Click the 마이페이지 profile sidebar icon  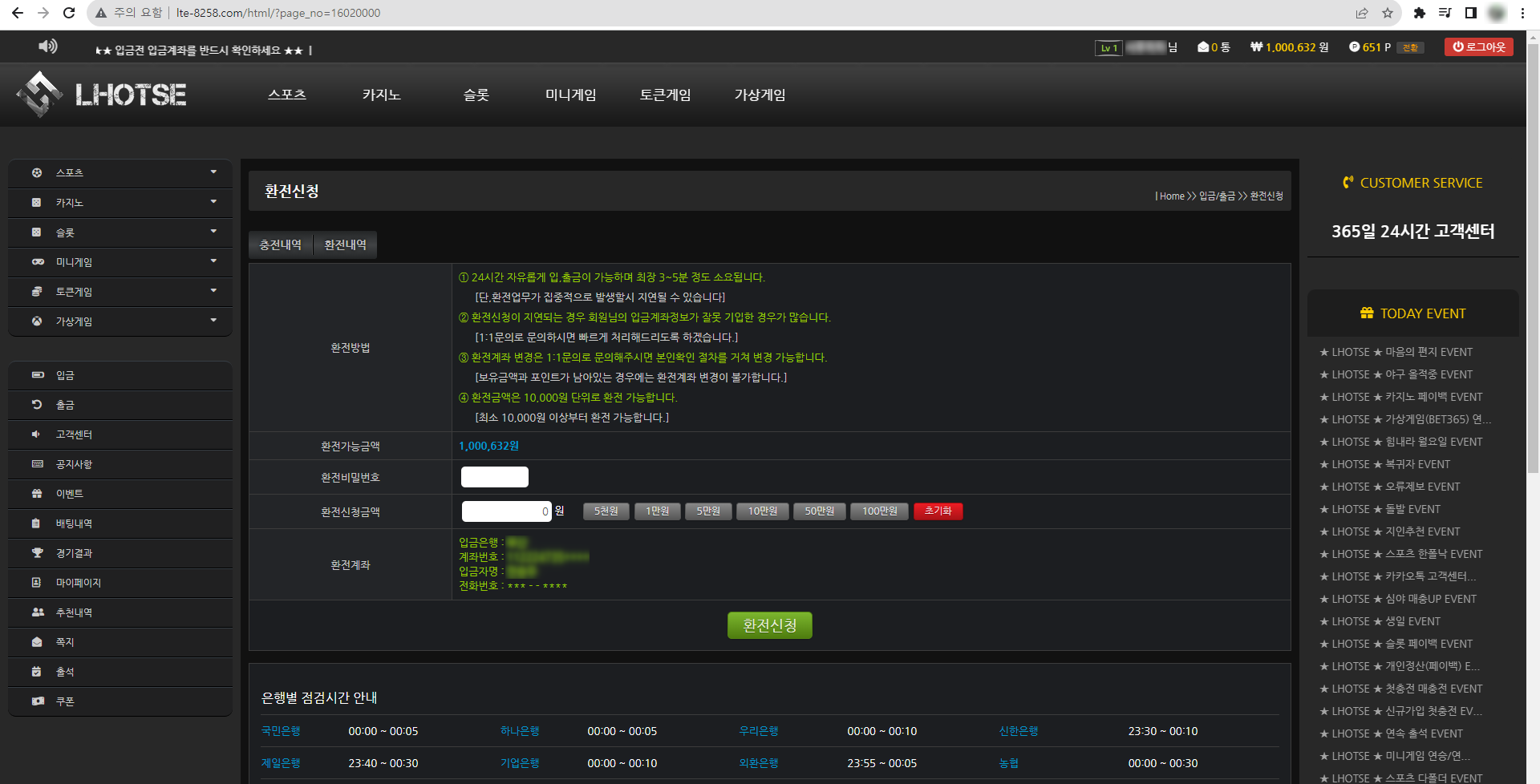pyautogui.click(x=37, y=582)
